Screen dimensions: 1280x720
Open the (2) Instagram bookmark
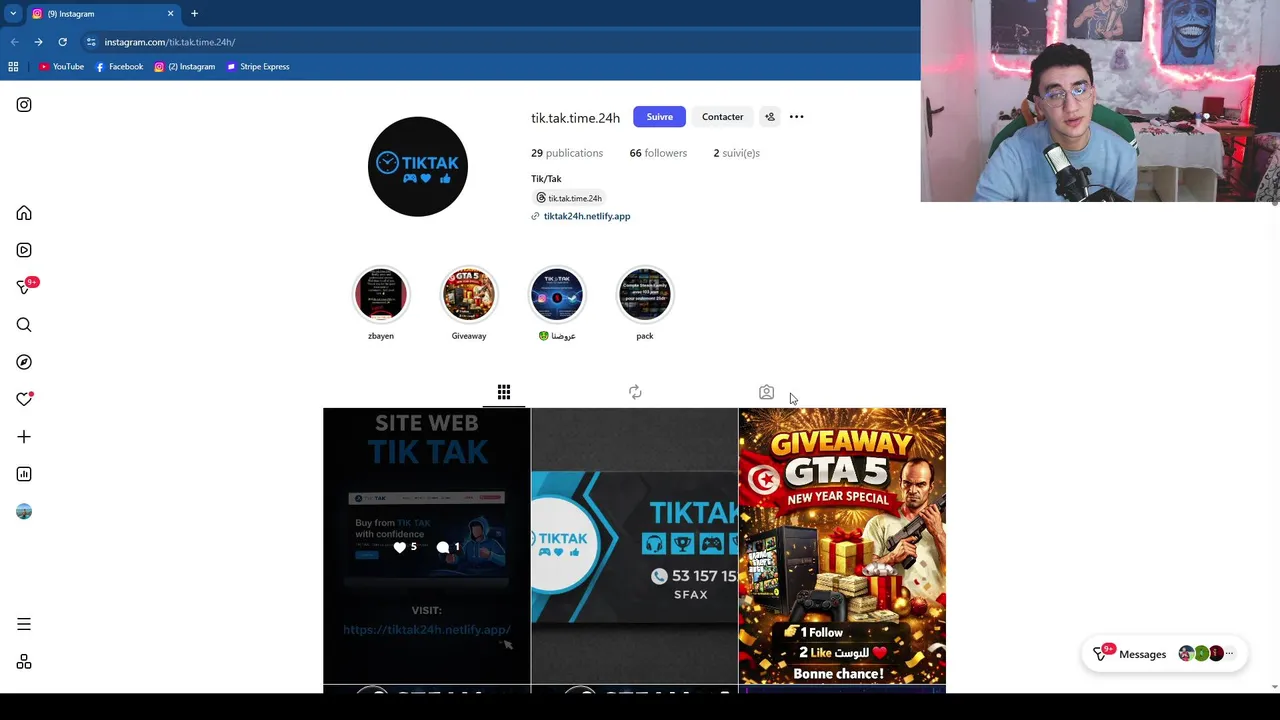click(185, 67)
